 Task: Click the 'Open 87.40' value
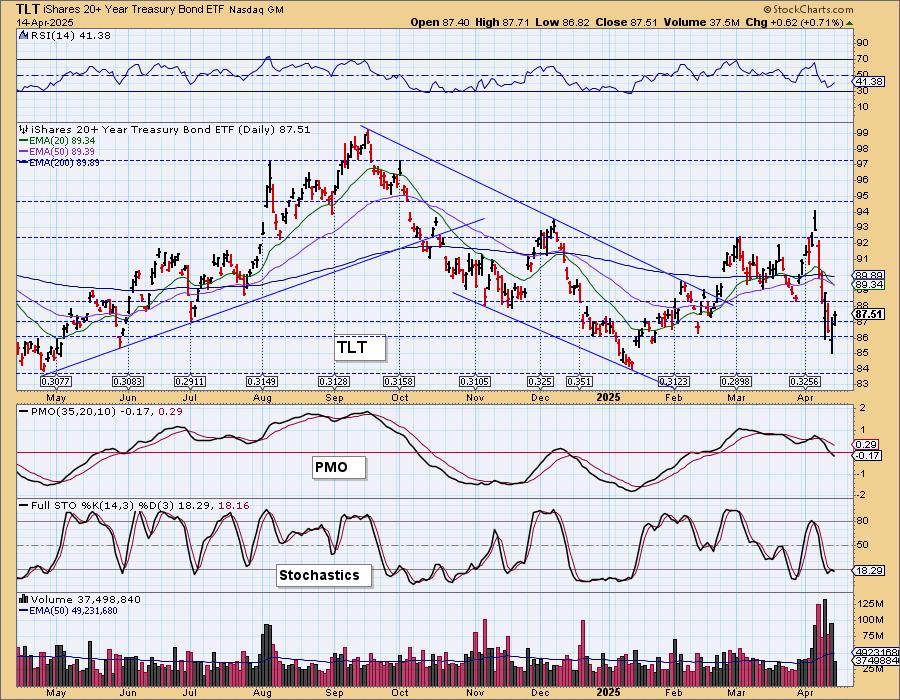[440, 22]
